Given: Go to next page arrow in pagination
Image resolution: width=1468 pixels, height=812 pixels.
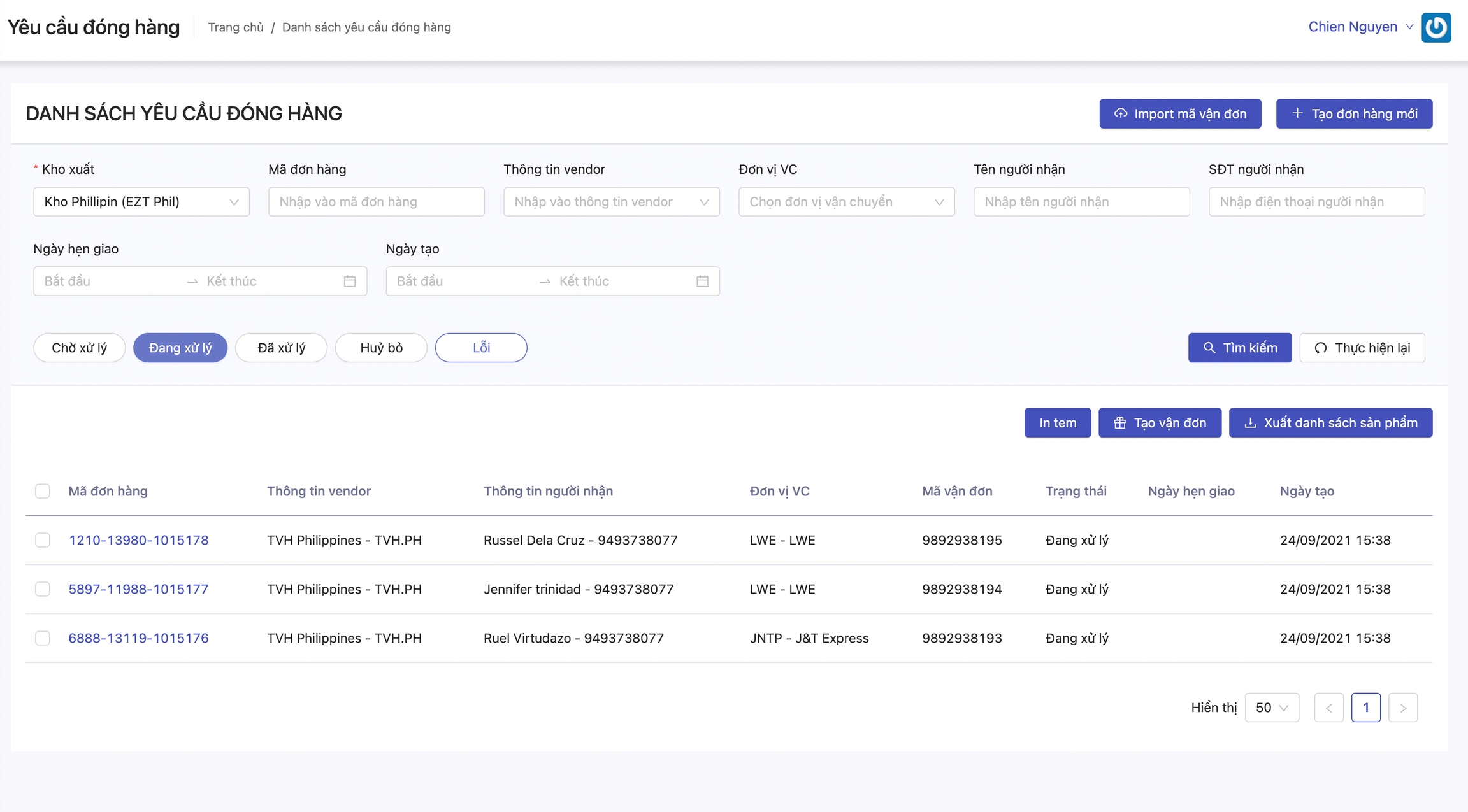Looking at the screenshot, I should (1402, 708).
